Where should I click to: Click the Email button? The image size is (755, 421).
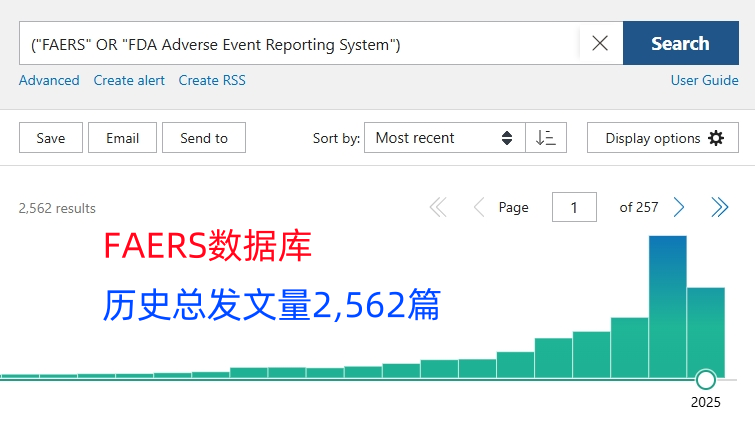tap(122, 138)
